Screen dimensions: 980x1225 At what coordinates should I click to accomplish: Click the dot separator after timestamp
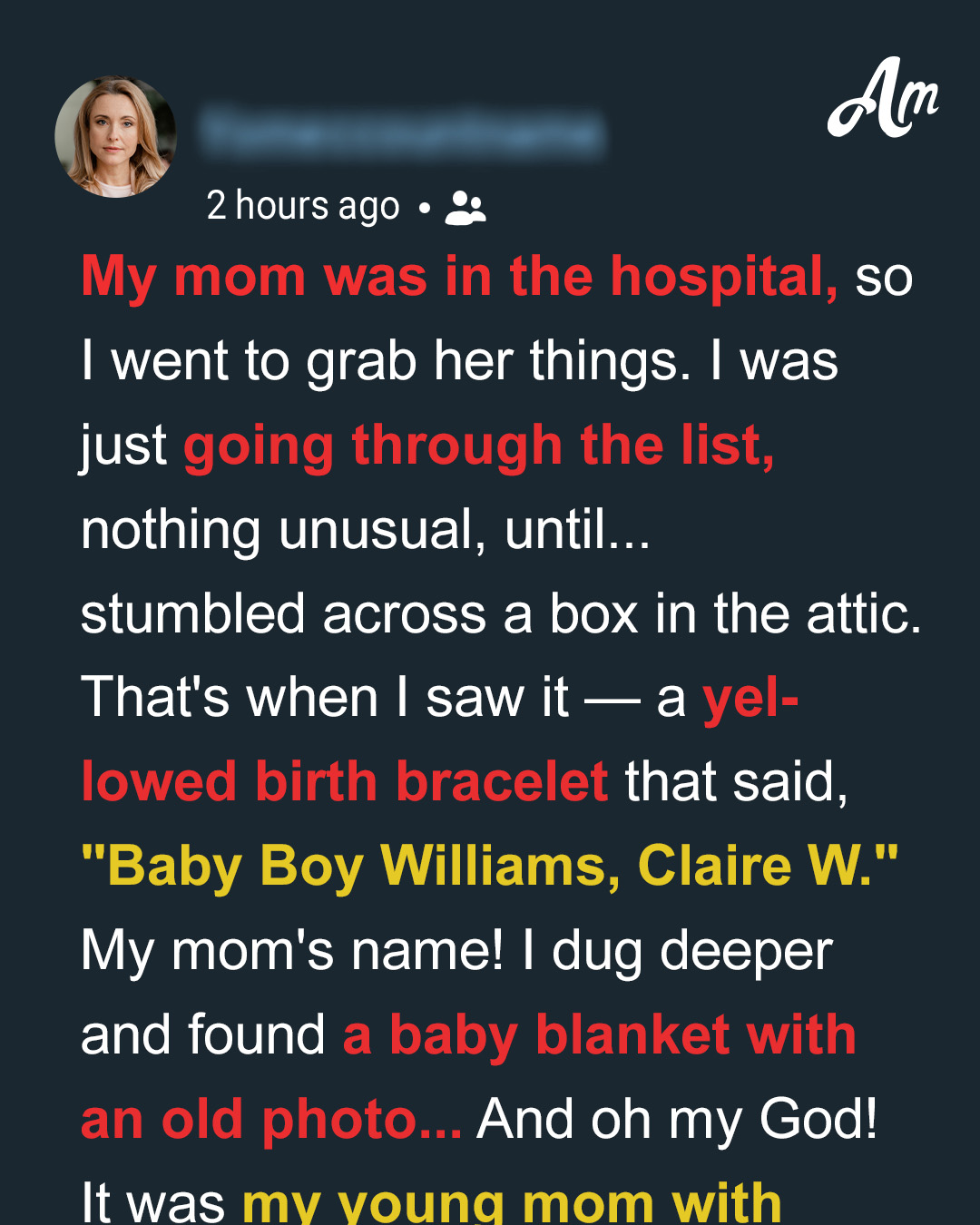coord(424,209)
